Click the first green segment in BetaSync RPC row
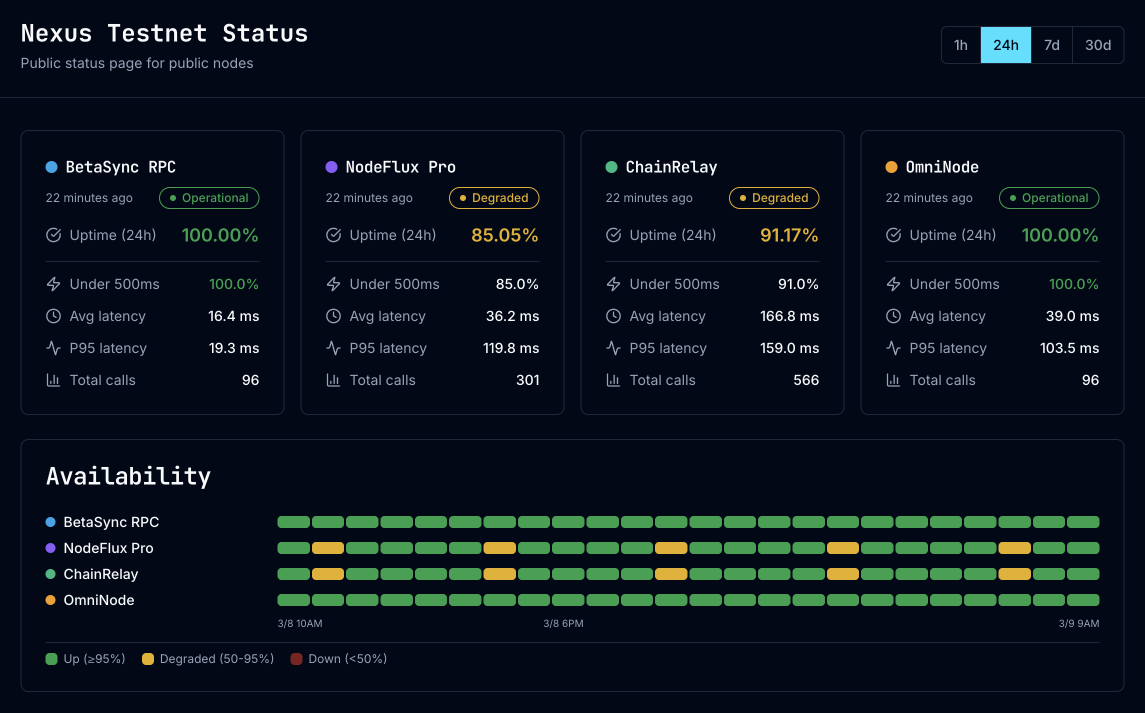Viewport: 1145px width, 713px height. [x=294, y=522]
